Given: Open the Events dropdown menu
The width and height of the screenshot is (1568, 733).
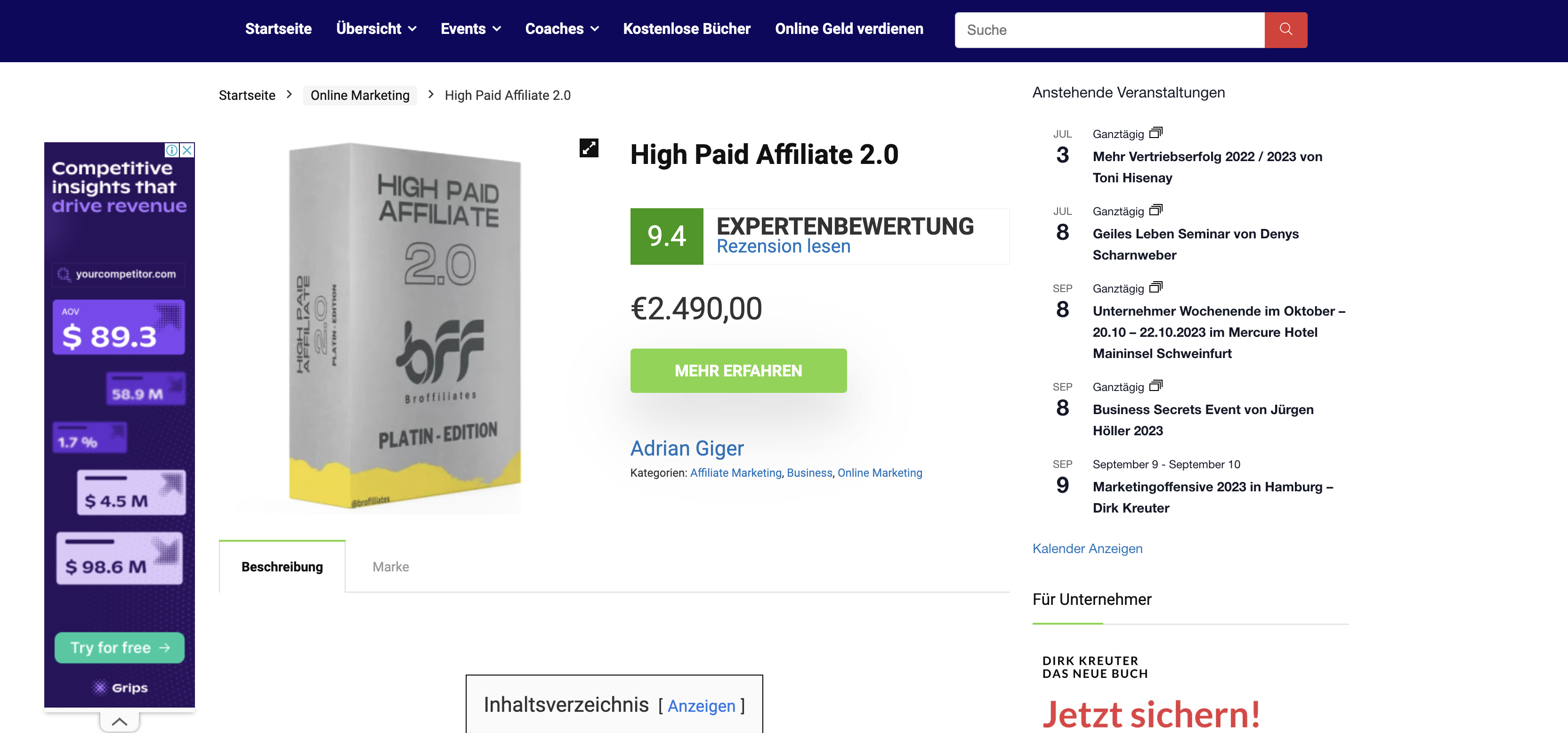Looking at the screenshot, I should [470, 29].
